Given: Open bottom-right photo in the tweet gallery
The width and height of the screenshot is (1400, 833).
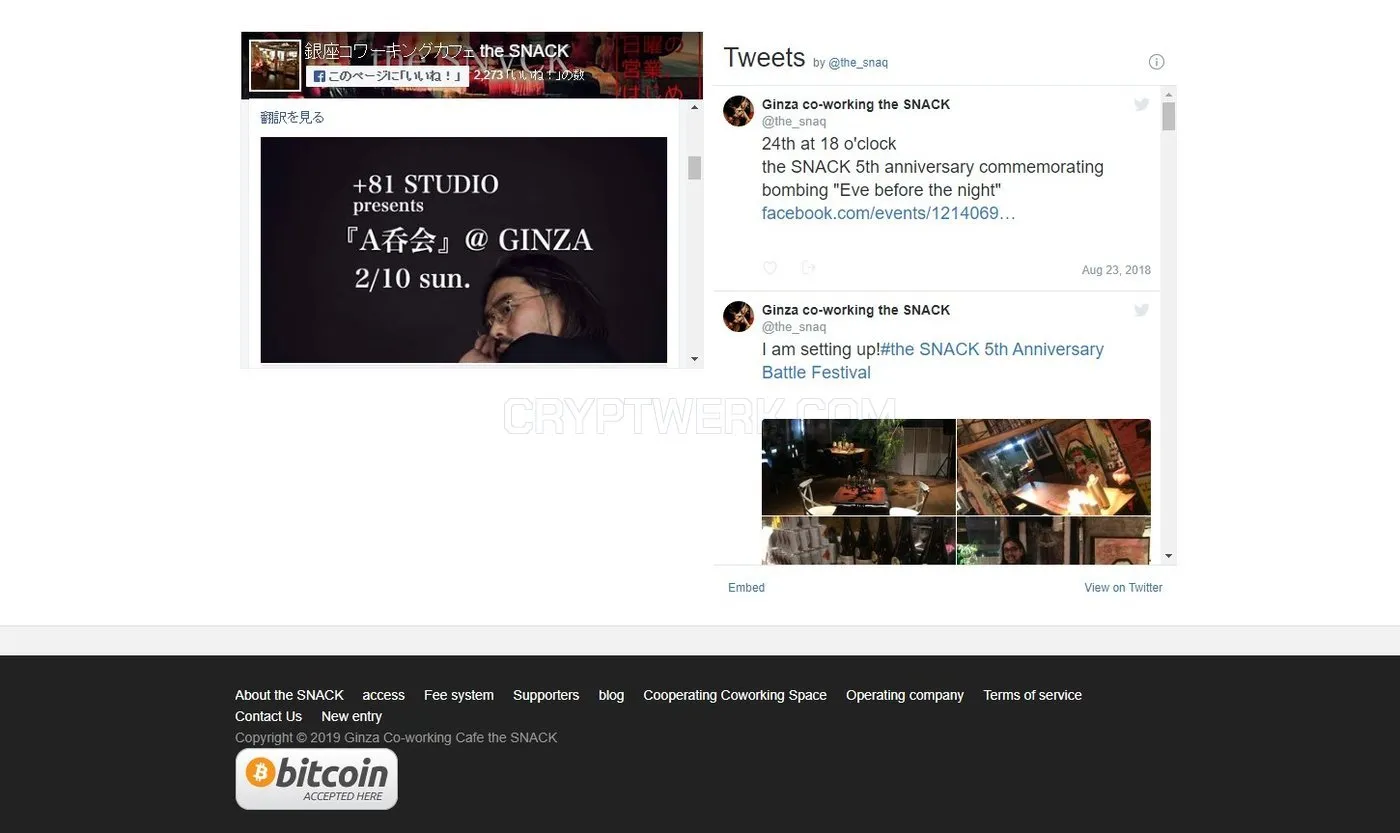Looking at the screenshot, I should [x=1054, y=541].
